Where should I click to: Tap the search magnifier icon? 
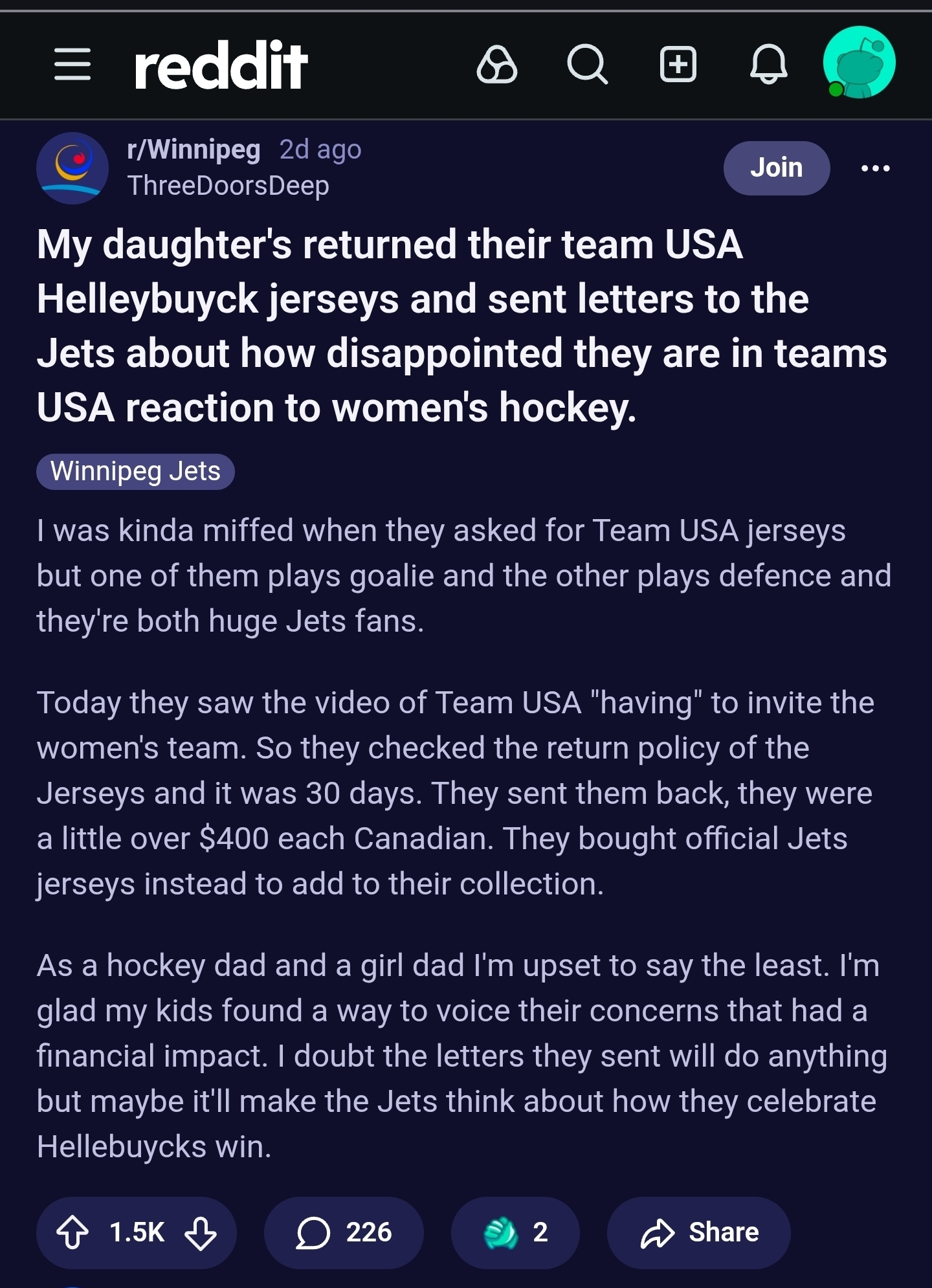(x=587, y=65)
